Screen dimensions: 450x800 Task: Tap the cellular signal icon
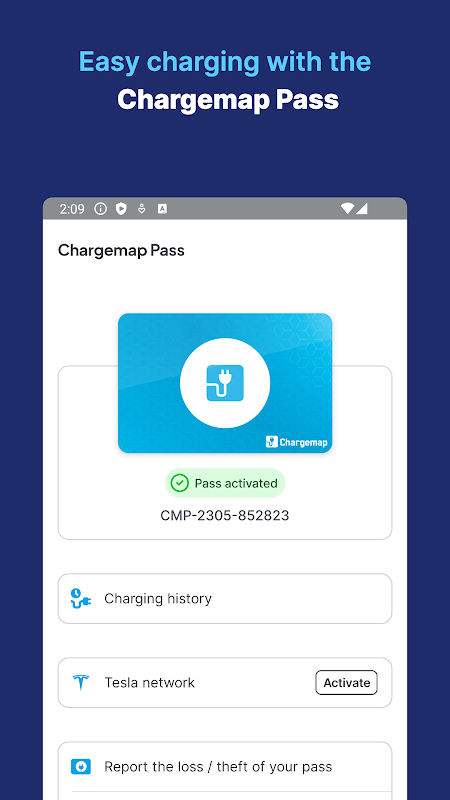tap(362, 209)
